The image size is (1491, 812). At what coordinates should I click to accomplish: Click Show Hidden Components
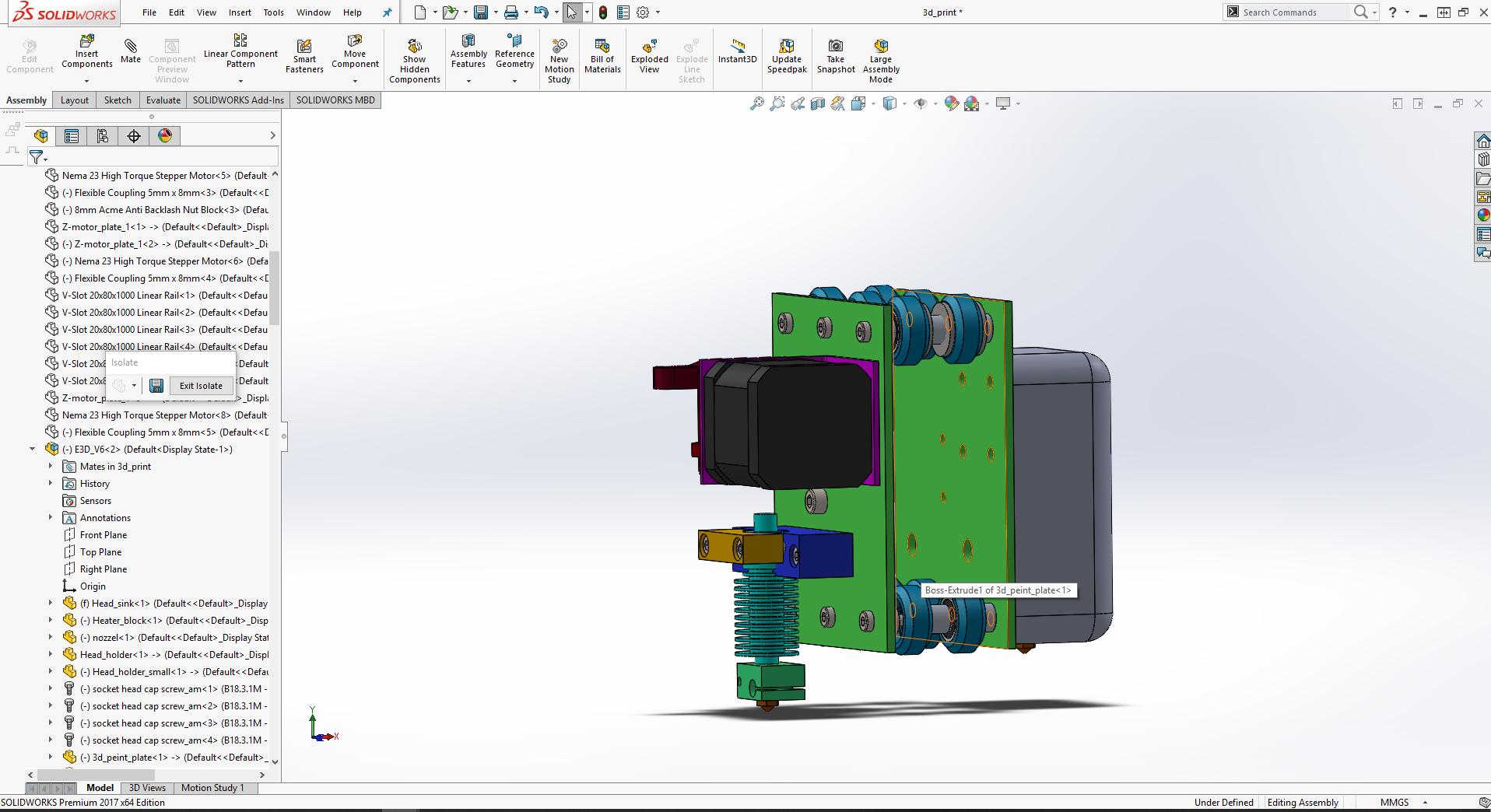coord(414,61)
